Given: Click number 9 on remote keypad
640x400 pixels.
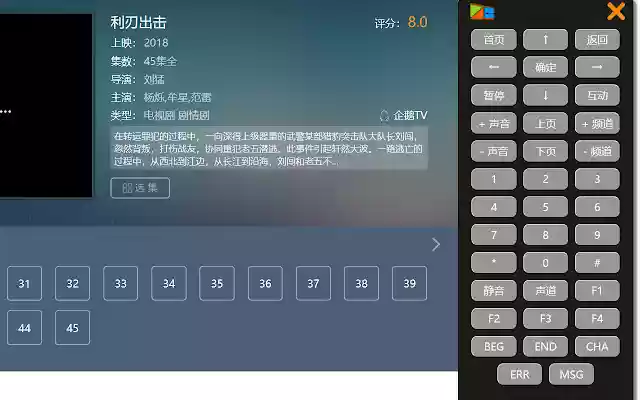Looking at the screenshot, I should [x=597, y=235].
